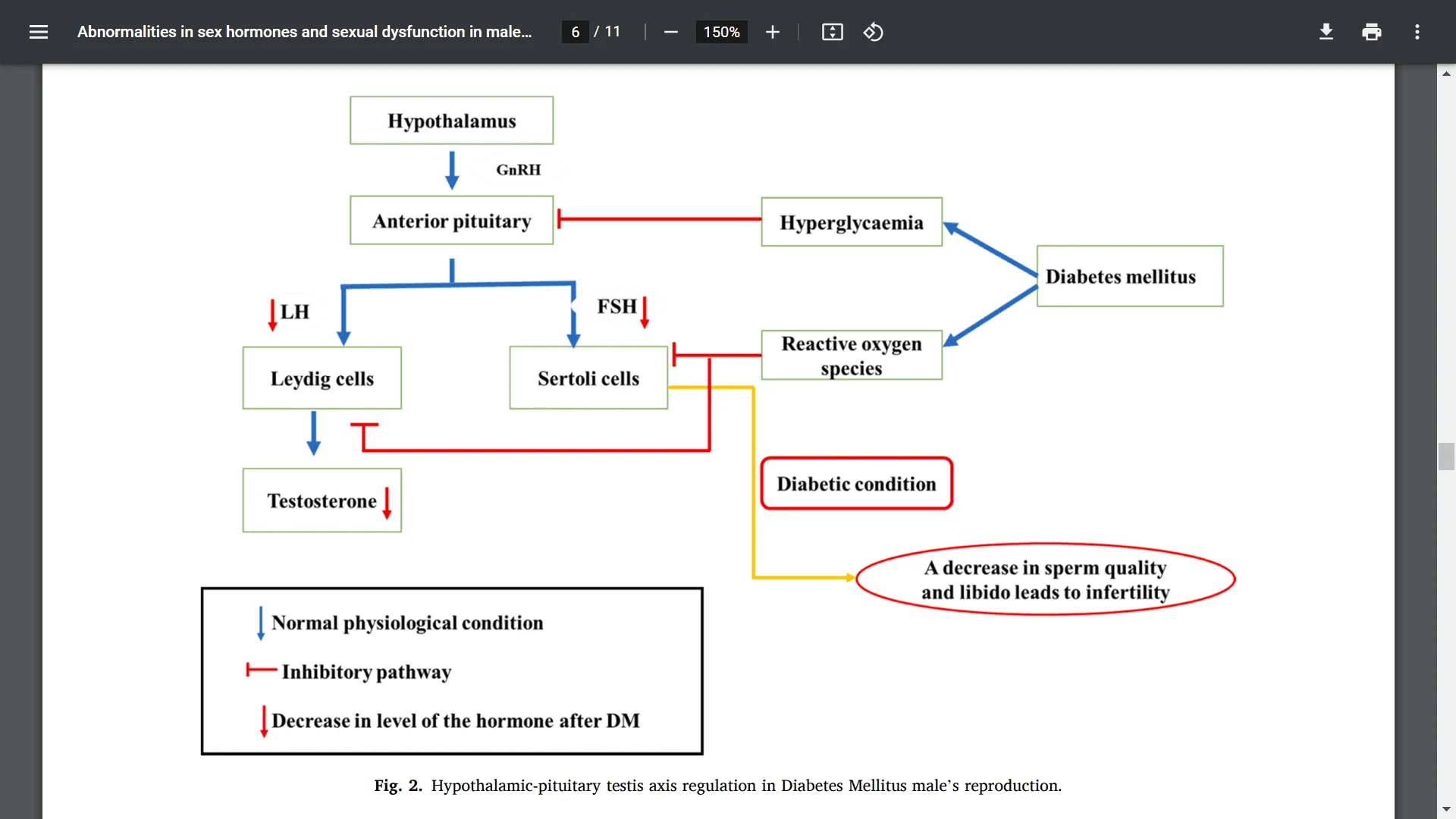This screenshot has width=1456, height=819.
Task: Click the 150% zoom percentage field
Action: (x=720, y=32)
